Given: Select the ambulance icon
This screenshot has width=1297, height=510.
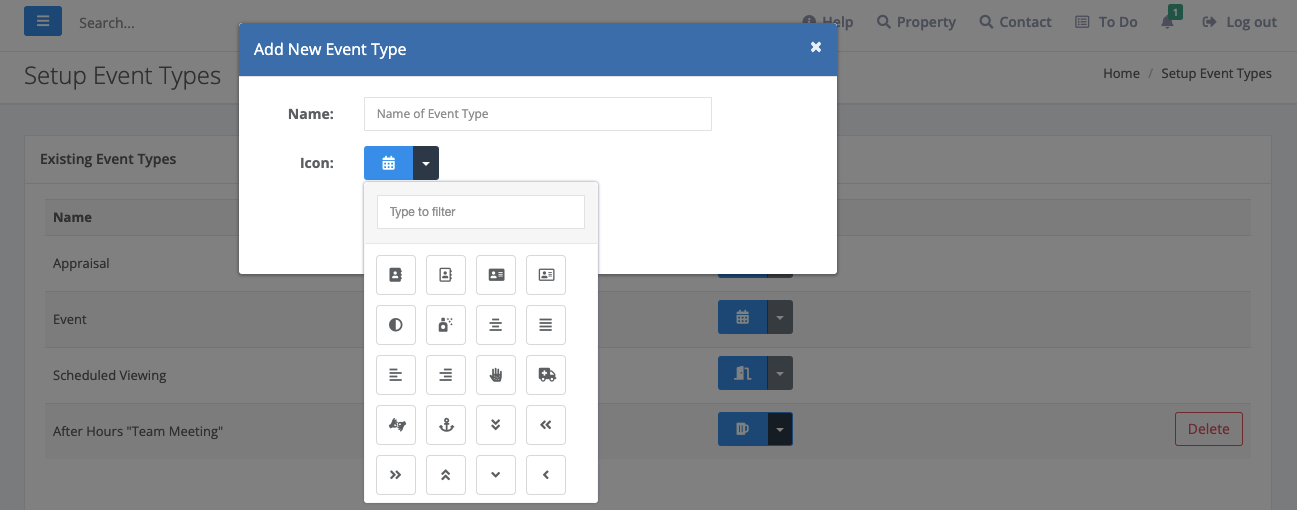Looking at the screenshot, I should [x=546, y=374].
